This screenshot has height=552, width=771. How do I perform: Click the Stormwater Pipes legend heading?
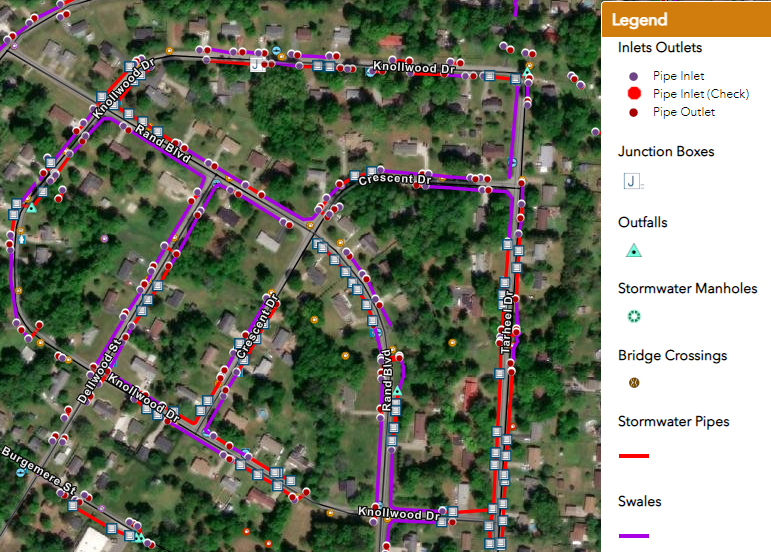tap(673, 421)
